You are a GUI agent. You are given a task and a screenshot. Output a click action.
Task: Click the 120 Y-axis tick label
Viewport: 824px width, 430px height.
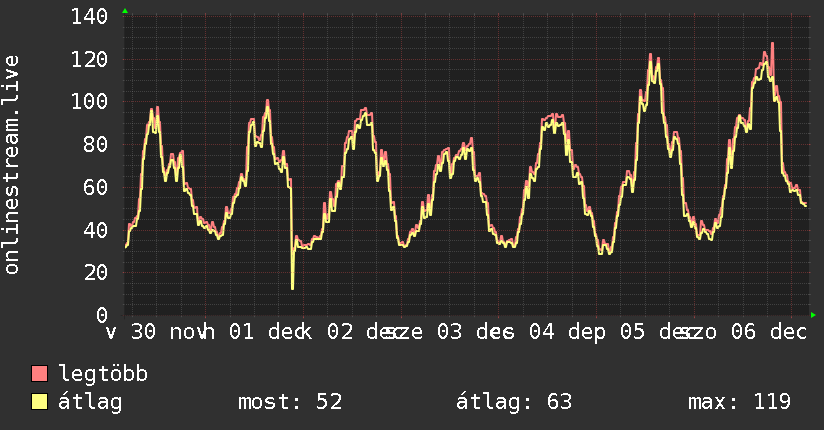coord(89,59)
